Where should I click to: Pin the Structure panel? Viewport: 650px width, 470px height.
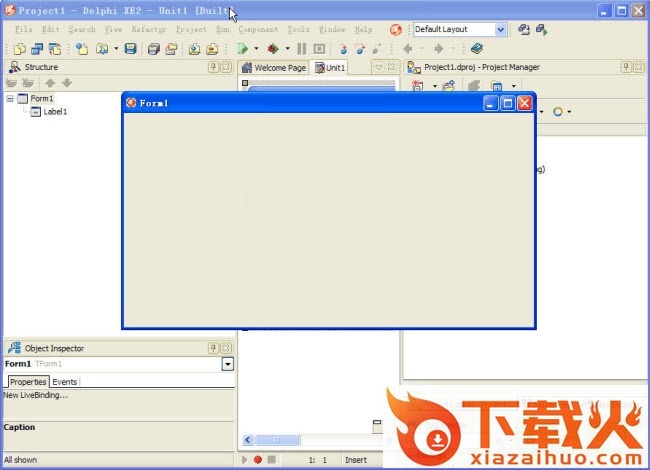(x=213, y=67)
